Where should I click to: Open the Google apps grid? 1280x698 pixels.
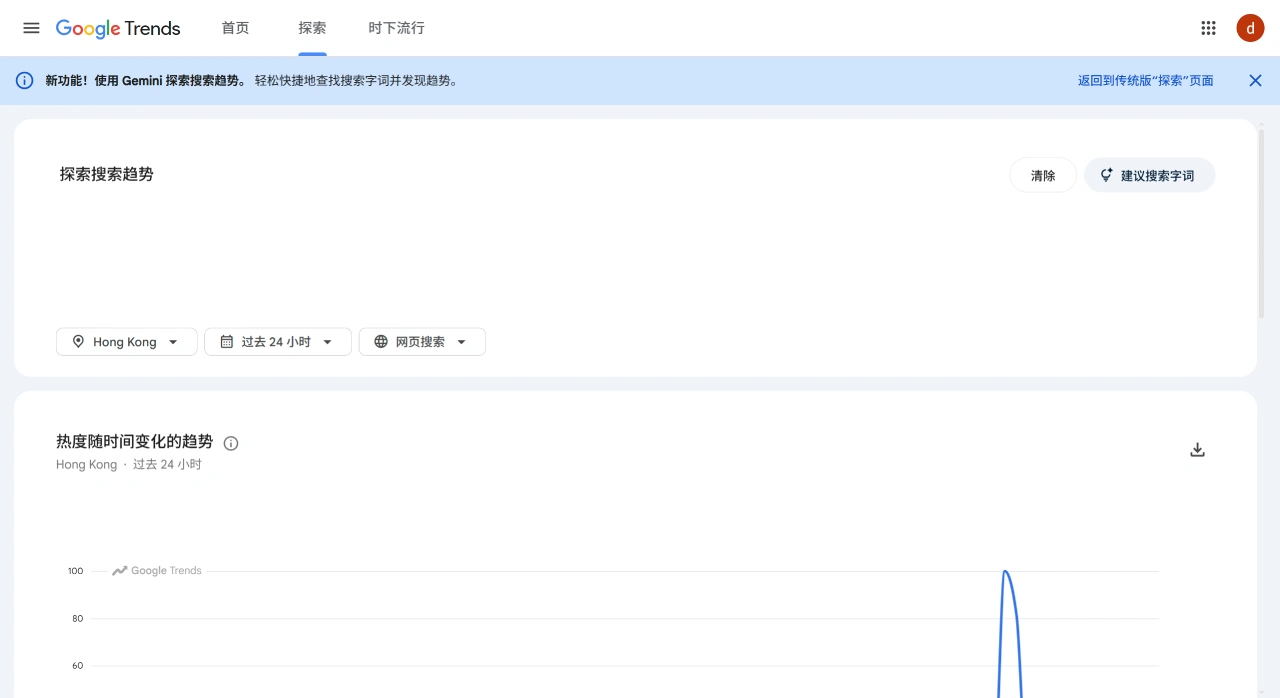pyautogui.click(x=1208, y=28)
